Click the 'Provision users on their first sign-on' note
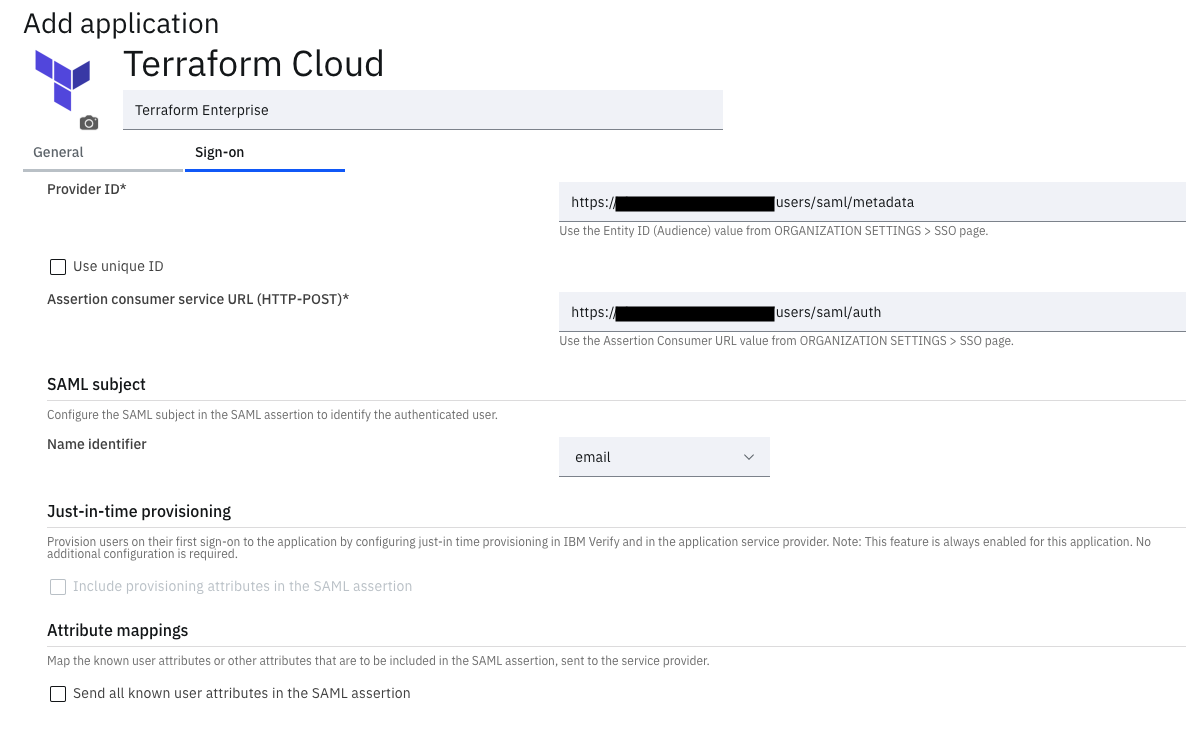 tap(599, 548)
